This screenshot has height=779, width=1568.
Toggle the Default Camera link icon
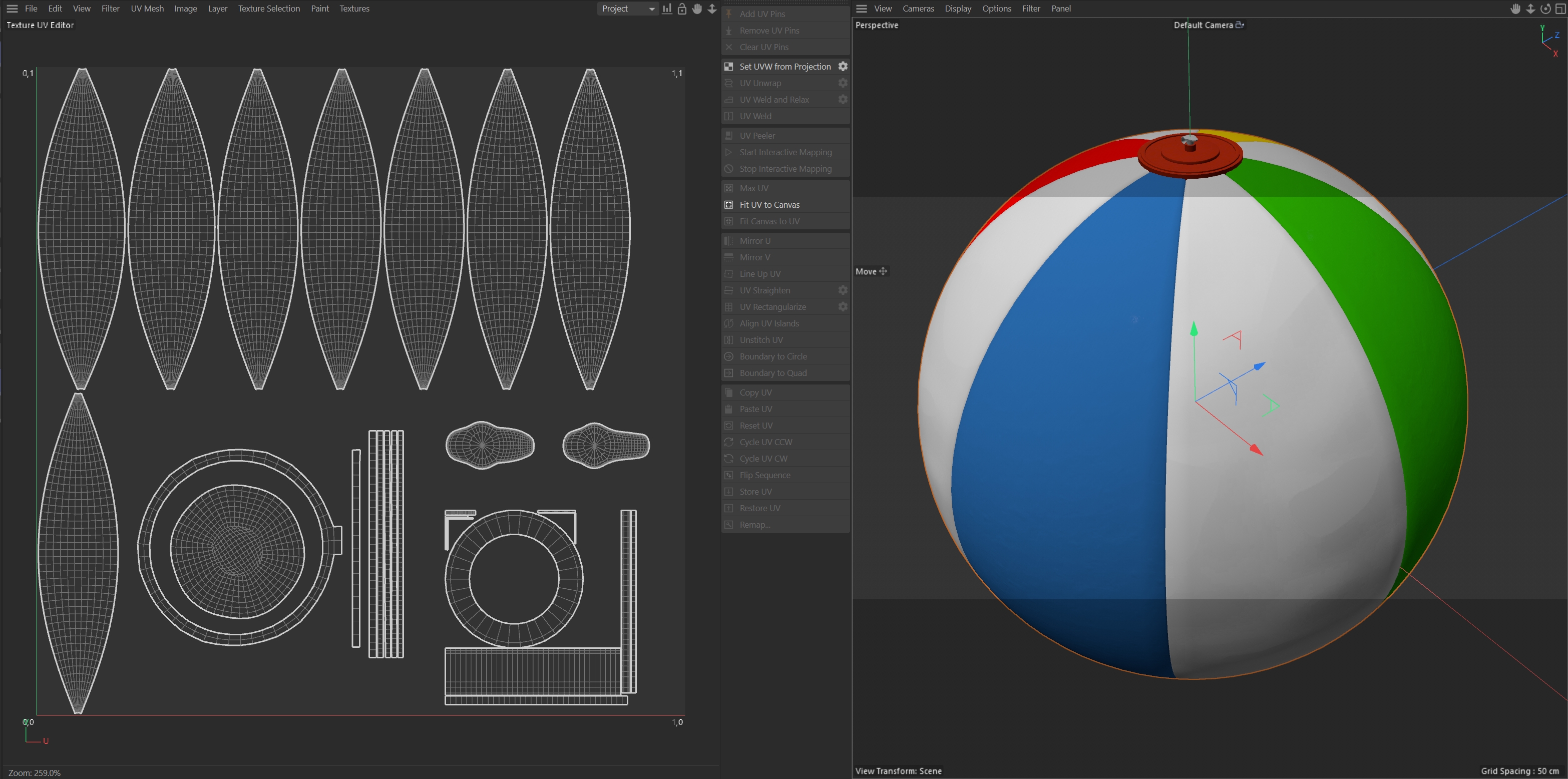click(1240, 25)
